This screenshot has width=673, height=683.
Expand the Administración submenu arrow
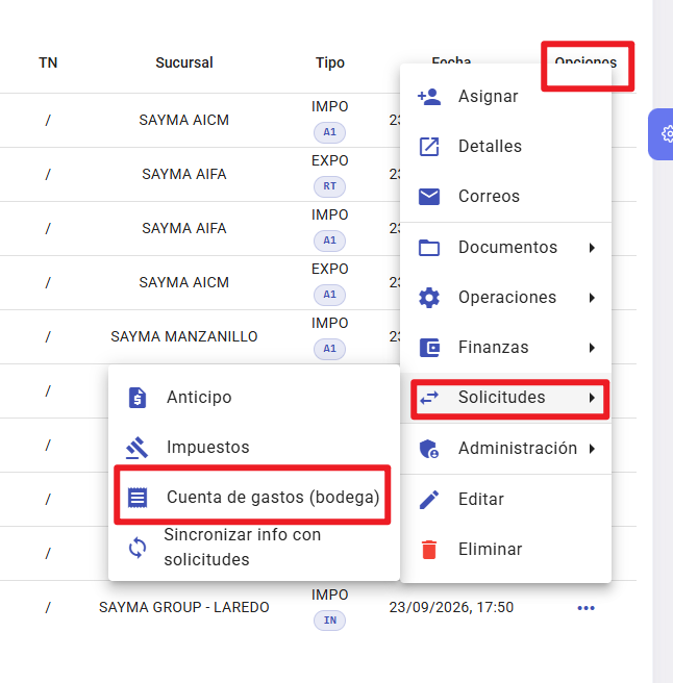click(592, 448)
